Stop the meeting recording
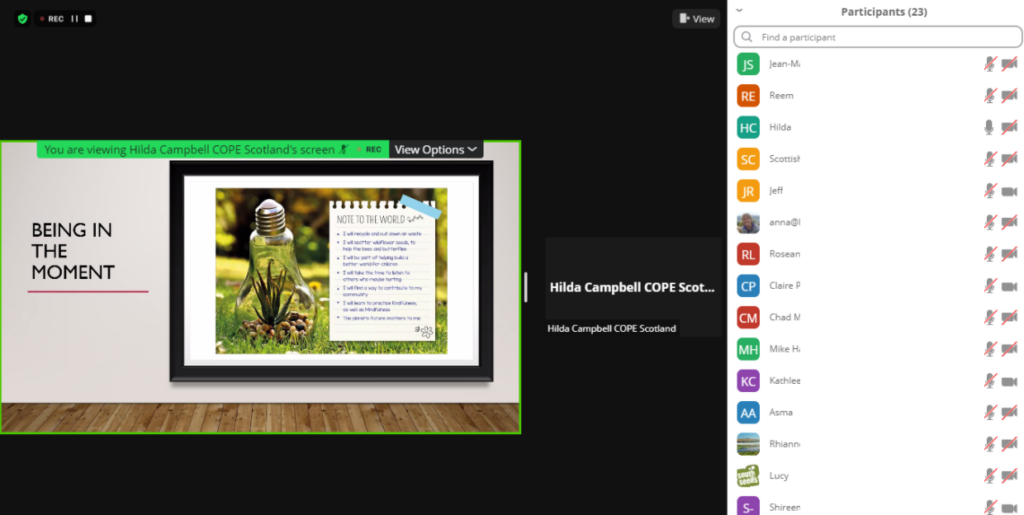This screenshot has height=515, width=1024. pyautogui.click(x=88, y=19)
